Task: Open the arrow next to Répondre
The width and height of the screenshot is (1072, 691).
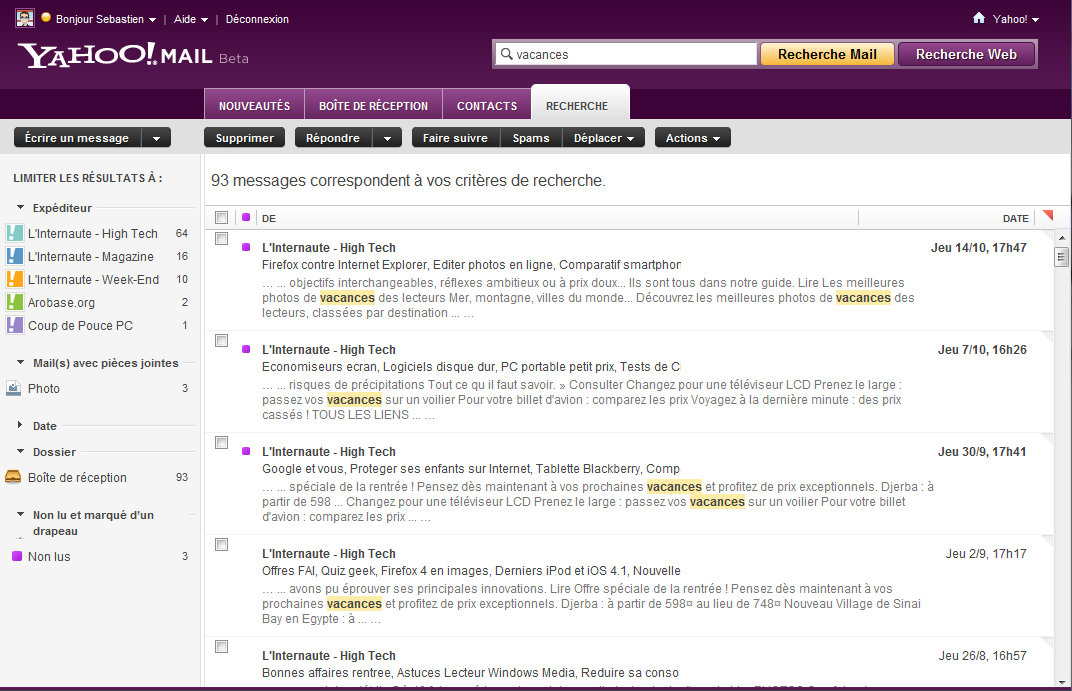Action: point(388,138)
